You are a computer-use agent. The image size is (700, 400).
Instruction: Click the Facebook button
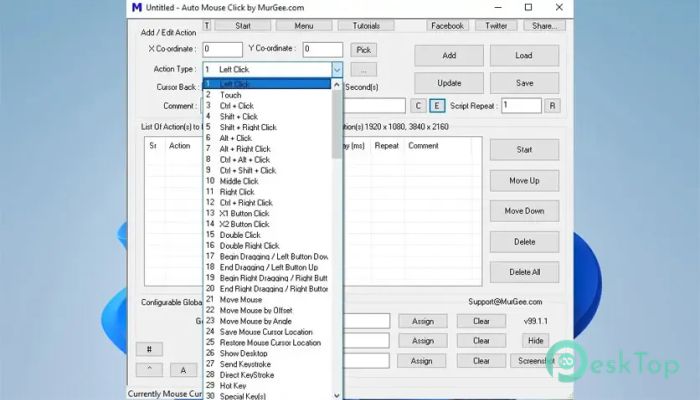pos(447,26)
